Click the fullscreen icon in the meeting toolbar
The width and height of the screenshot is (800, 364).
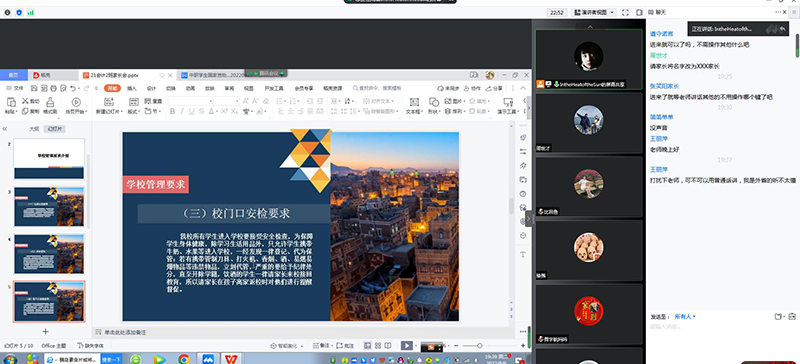[625, 12]
